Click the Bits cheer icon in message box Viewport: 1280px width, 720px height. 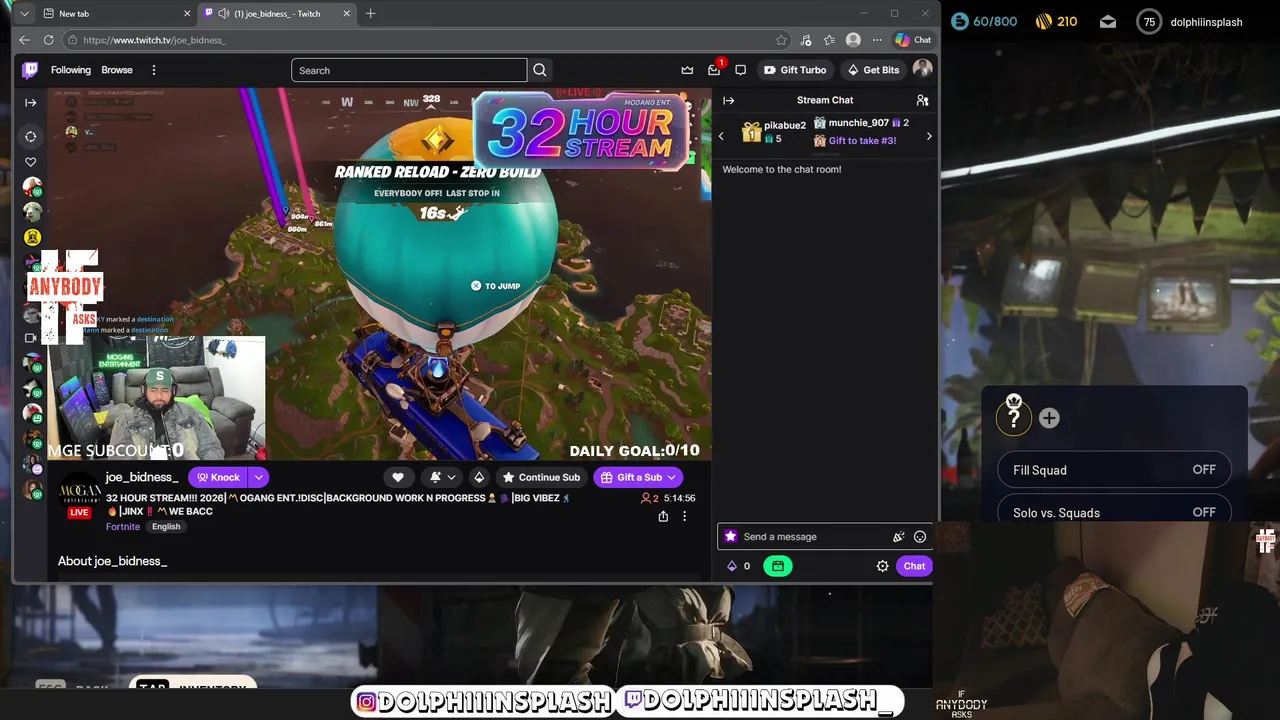click(x=898, y=537)
